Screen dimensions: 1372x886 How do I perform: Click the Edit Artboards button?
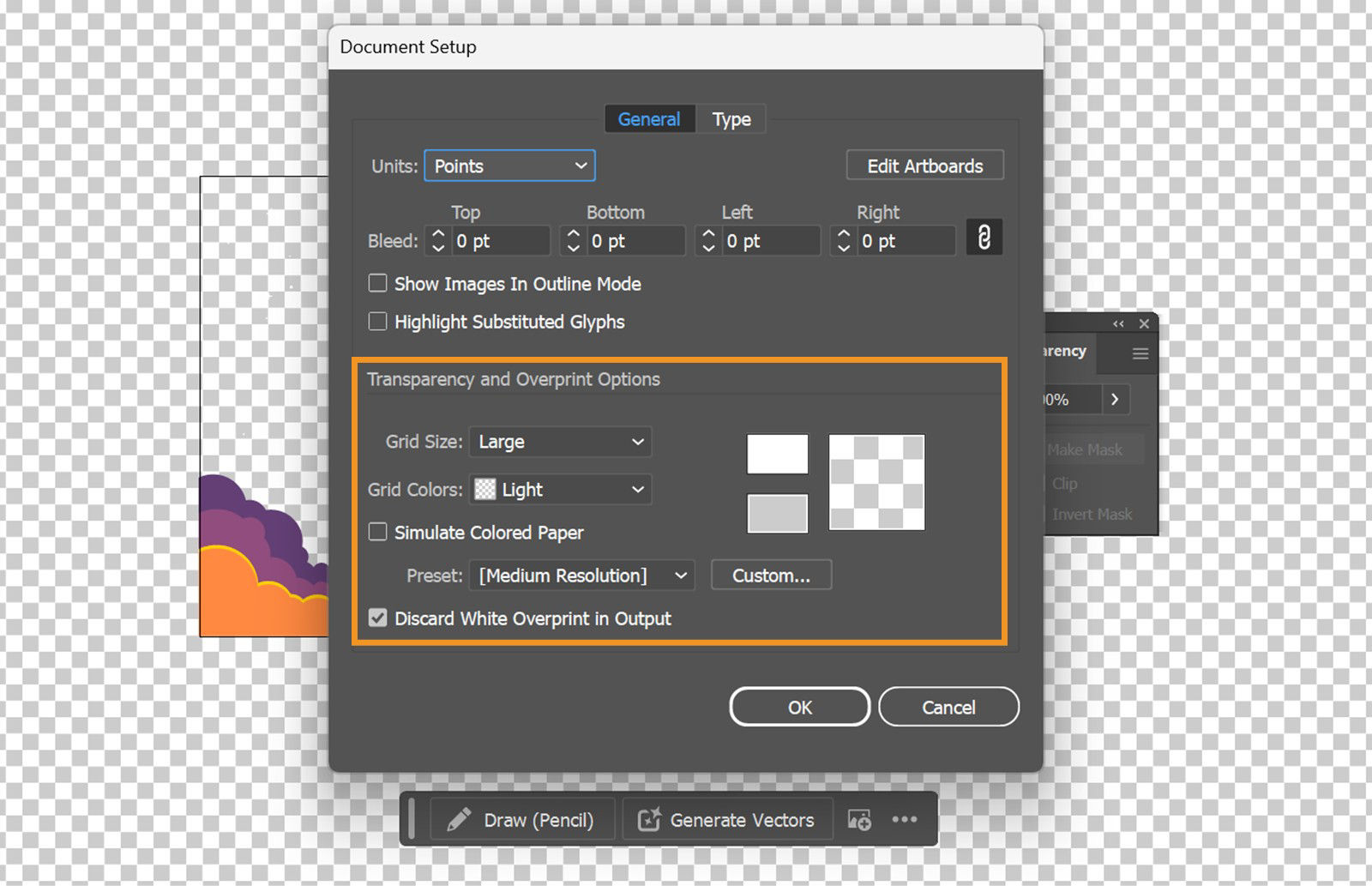pos(924,165)
